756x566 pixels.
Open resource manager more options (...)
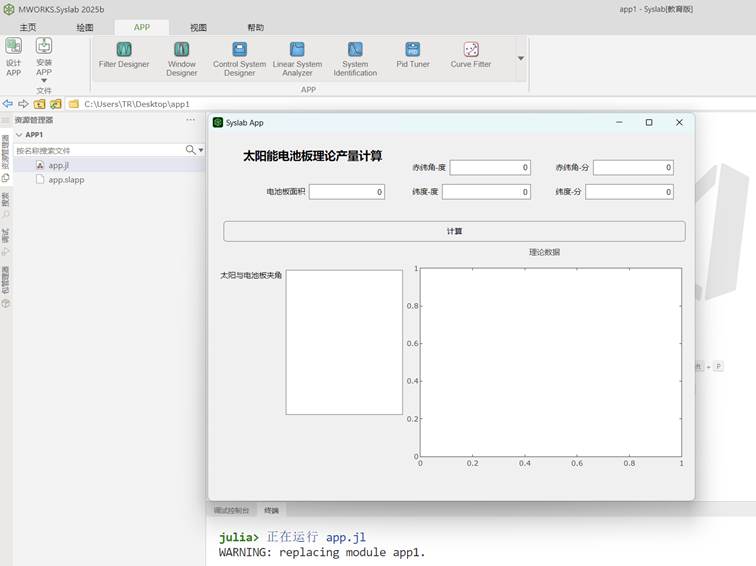pyautogui.click(x=191, y=120)
